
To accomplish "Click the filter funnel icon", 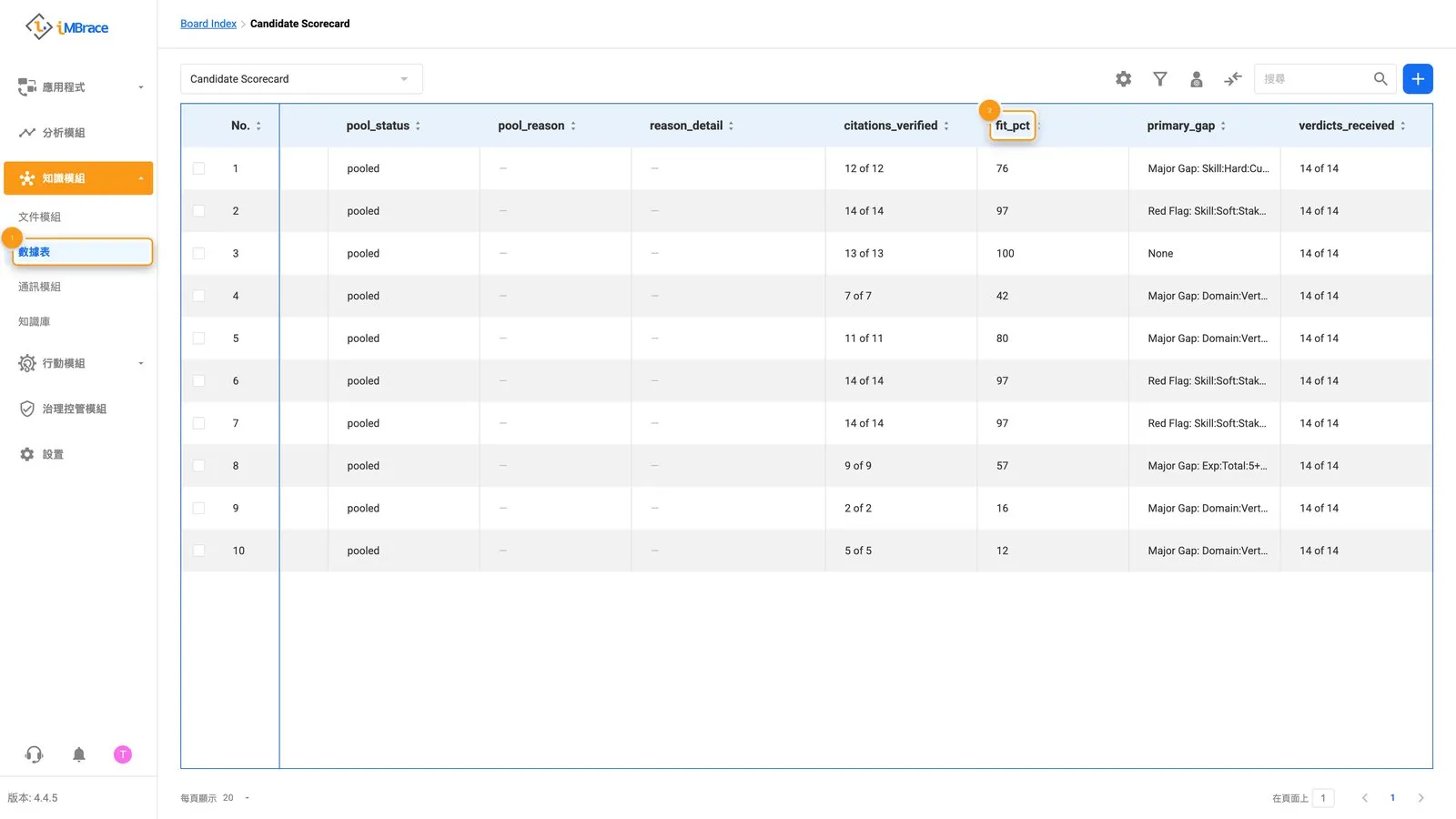I will pos(1160,79).
